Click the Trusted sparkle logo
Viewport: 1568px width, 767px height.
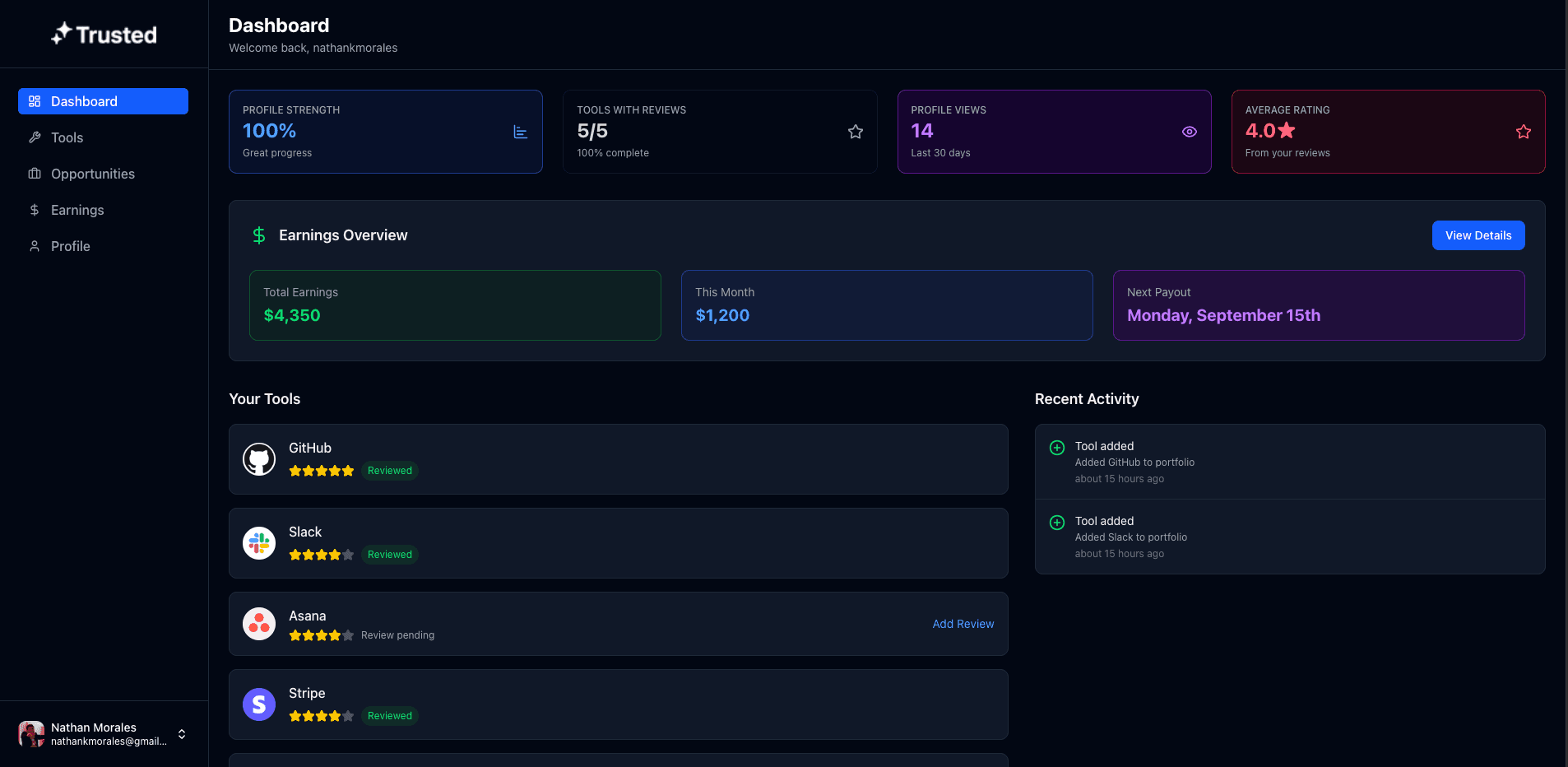tap(103, 34)
